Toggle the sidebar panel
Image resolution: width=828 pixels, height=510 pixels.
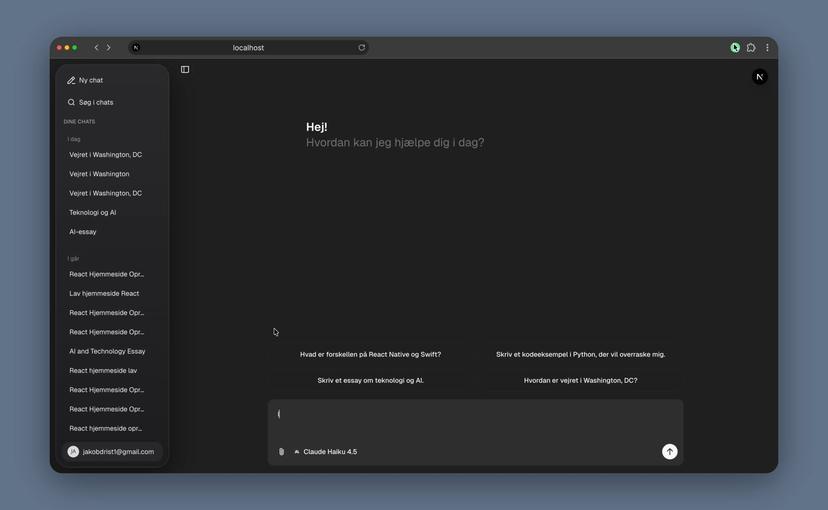coord(185,69)
